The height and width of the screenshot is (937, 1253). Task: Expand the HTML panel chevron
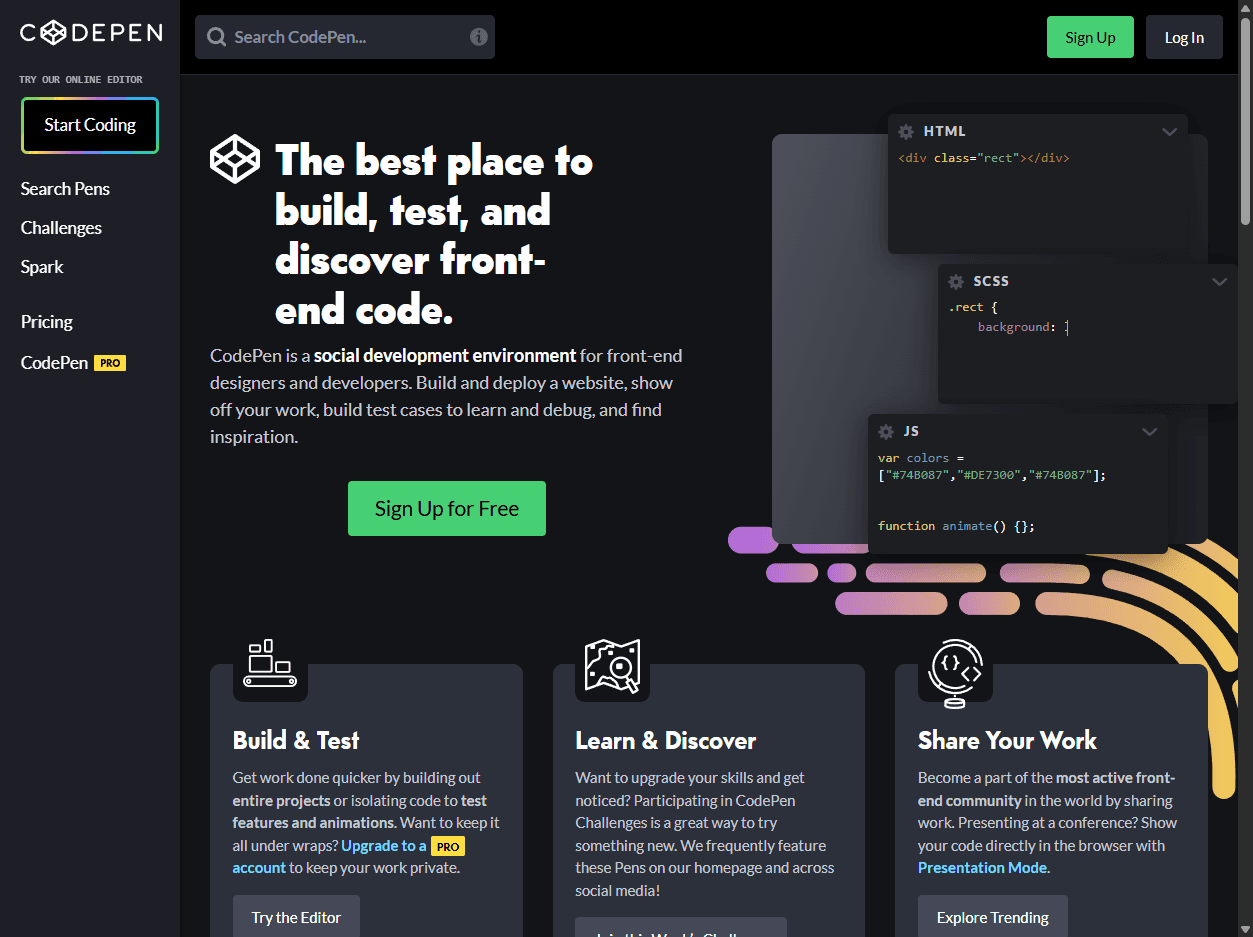click(x=1169, y=132)
